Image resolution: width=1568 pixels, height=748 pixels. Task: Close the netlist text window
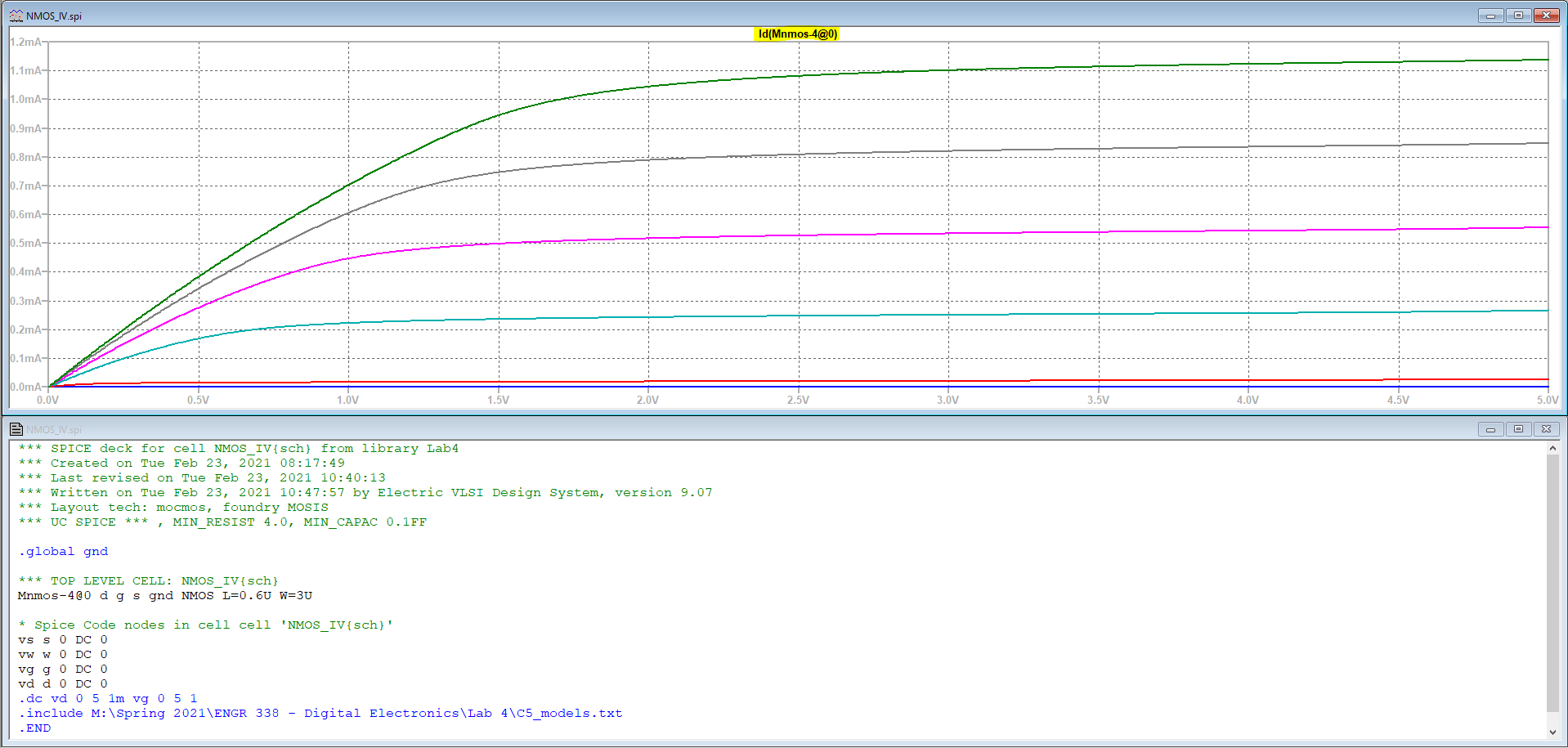click(1546, 429)
